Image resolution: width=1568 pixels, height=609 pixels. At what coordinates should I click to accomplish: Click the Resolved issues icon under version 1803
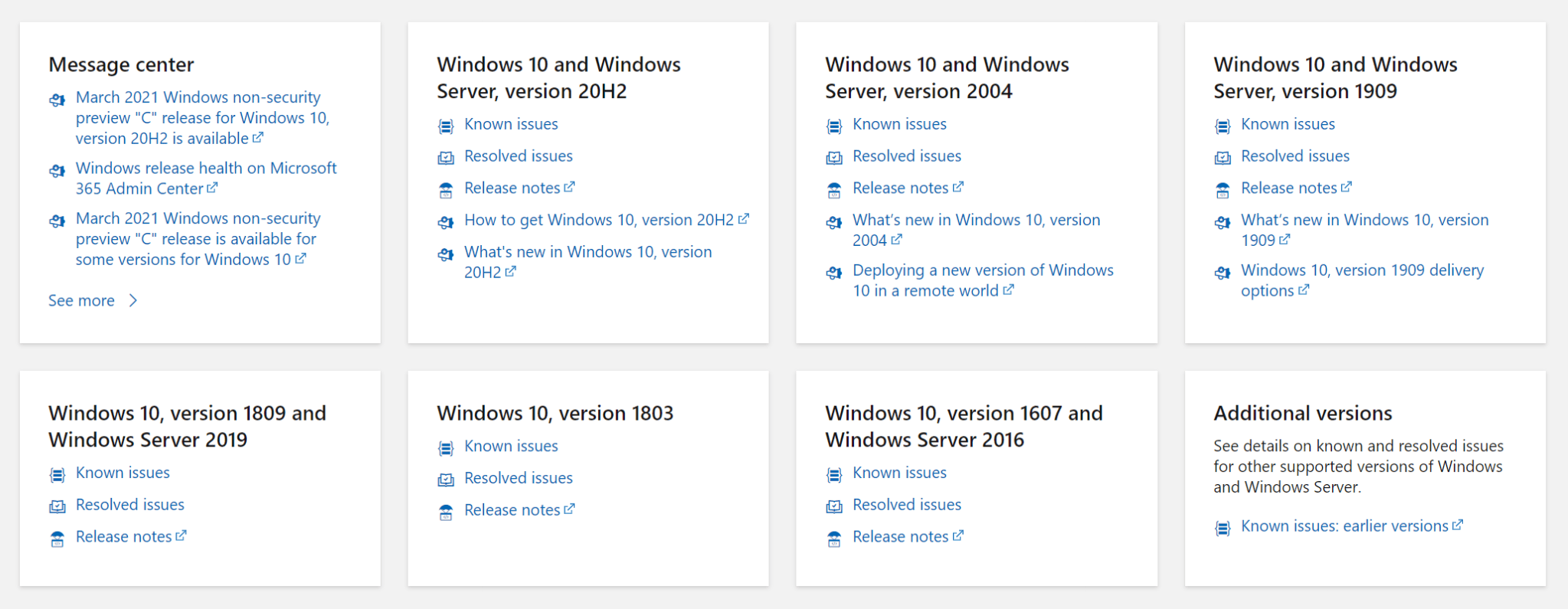coord(446,480)
